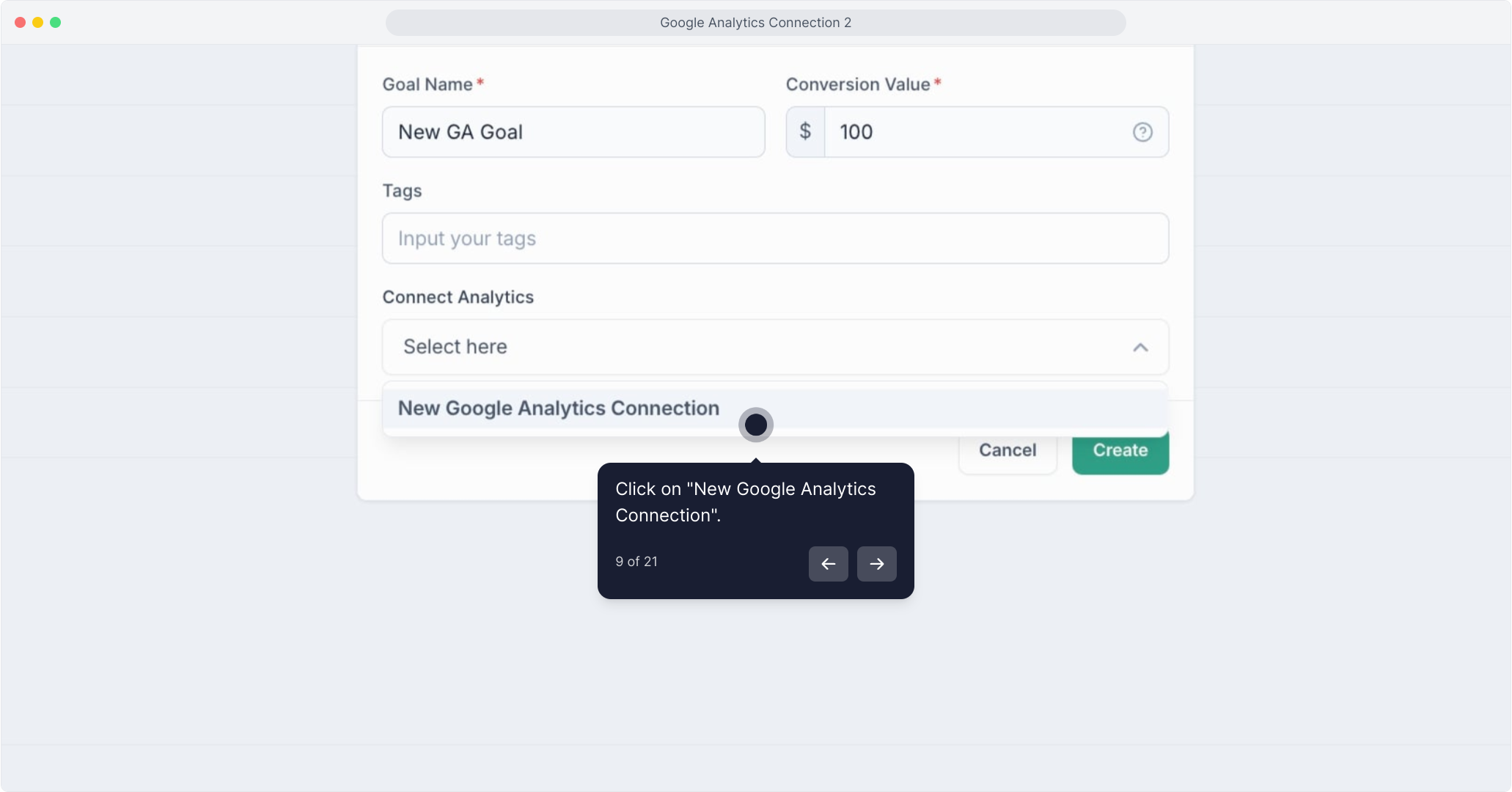Maximize the window using the green button

(x=56, y=23)
